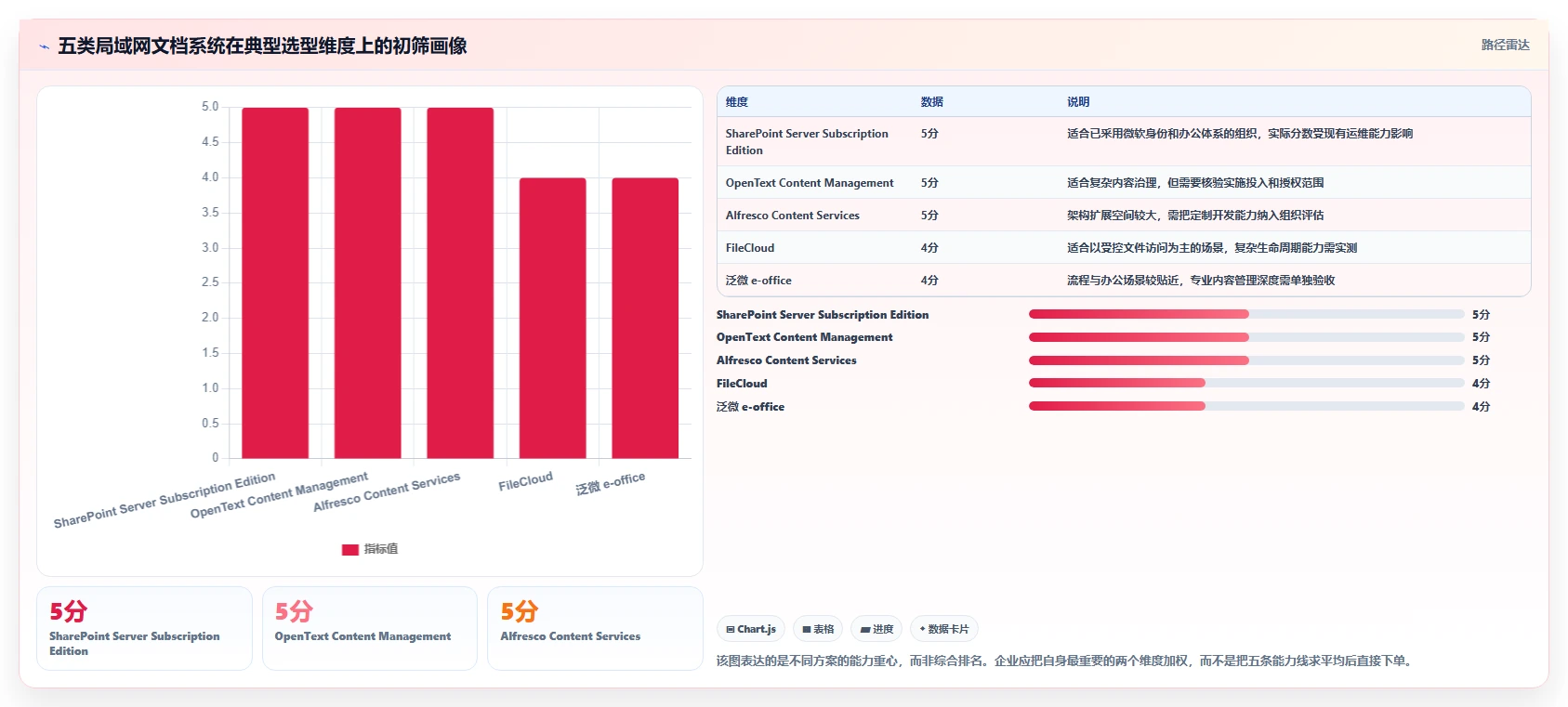Click the 说明 column header
1568x707 pixels.
point(1078,102)
